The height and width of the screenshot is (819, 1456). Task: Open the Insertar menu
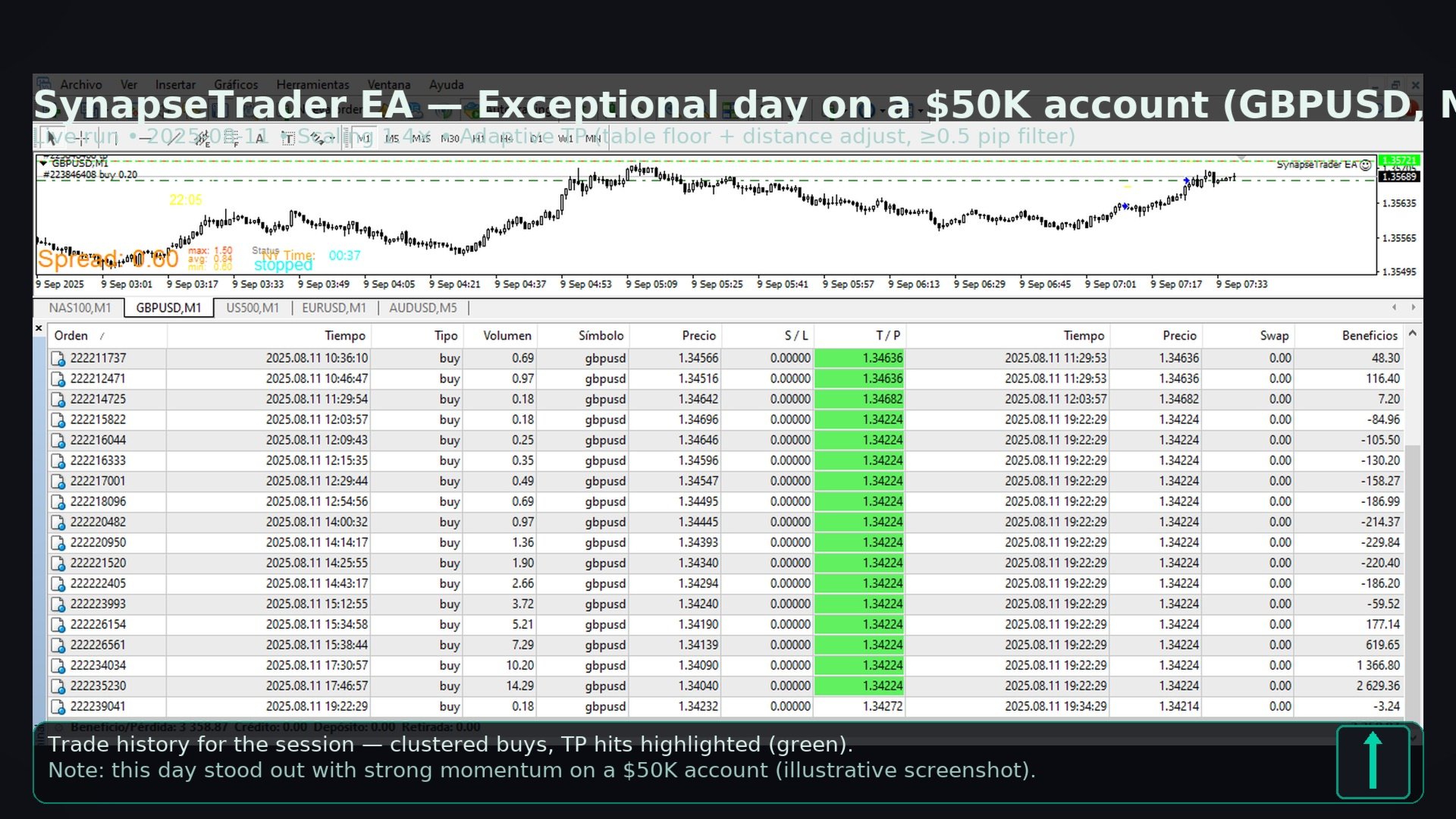click(175, 85)
